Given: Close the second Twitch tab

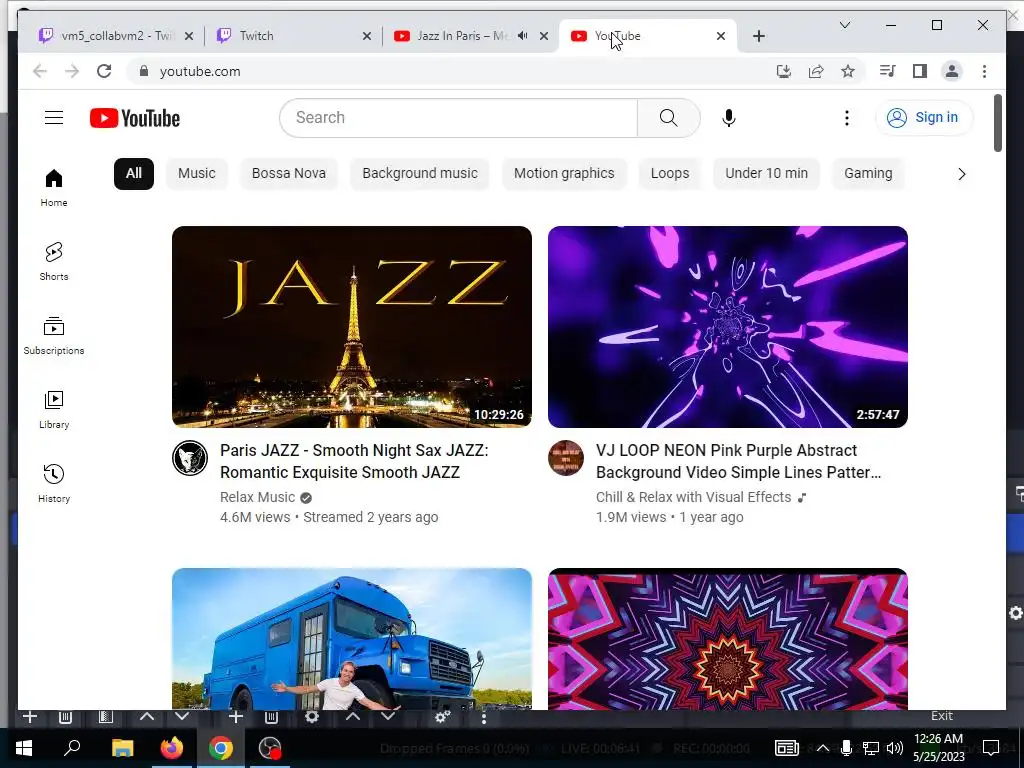Looking at the screenshot, I should (367, 36).
